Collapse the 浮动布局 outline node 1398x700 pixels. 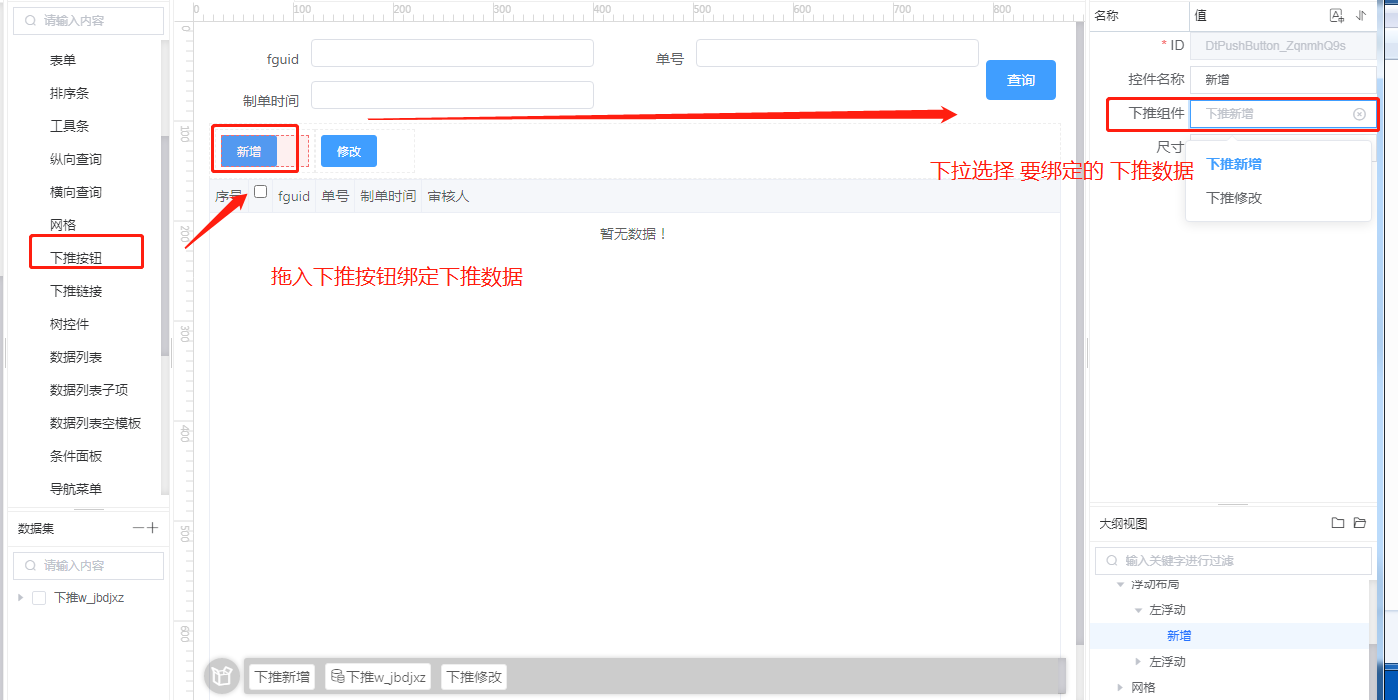[1121, 584]
